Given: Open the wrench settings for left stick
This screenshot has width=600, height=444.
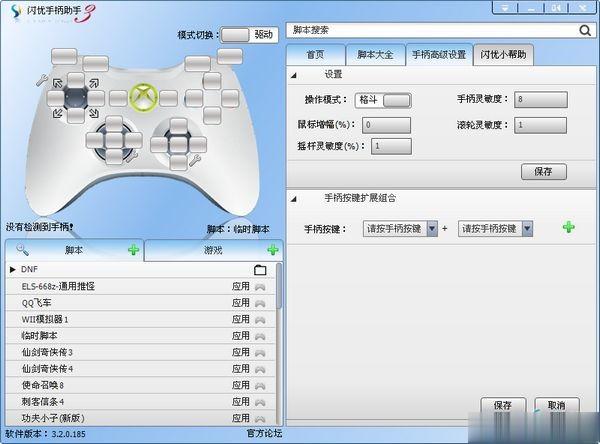Looking at the screenshot, I should pos(132,157).
